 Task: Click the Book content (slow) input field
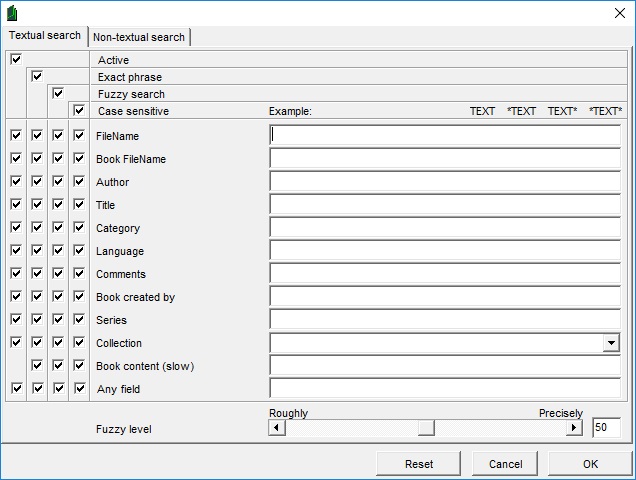click(445, 366)
